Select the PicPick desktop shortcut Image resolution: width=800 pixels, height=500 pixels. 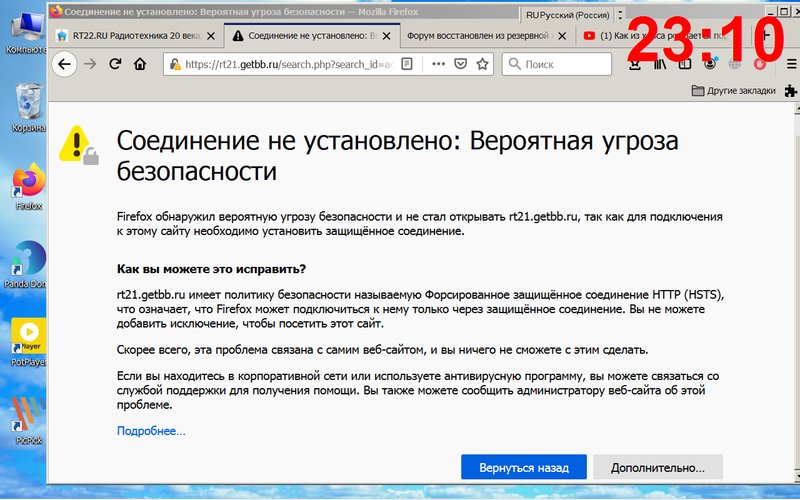tap(28, 420)
